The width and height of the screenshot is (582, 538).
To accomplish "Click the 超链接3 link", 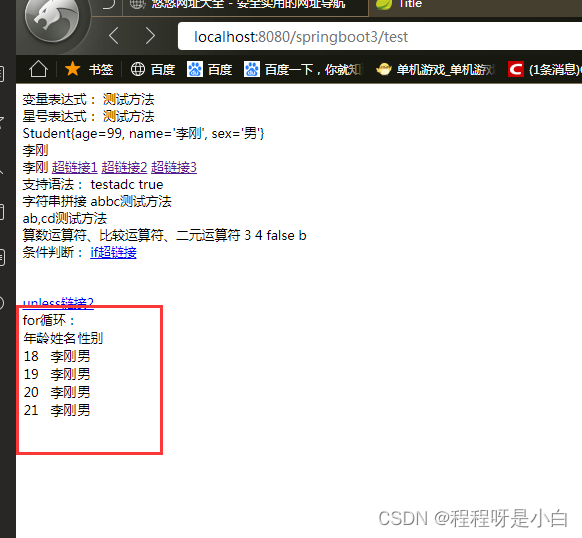I will (x=174, y=167).
